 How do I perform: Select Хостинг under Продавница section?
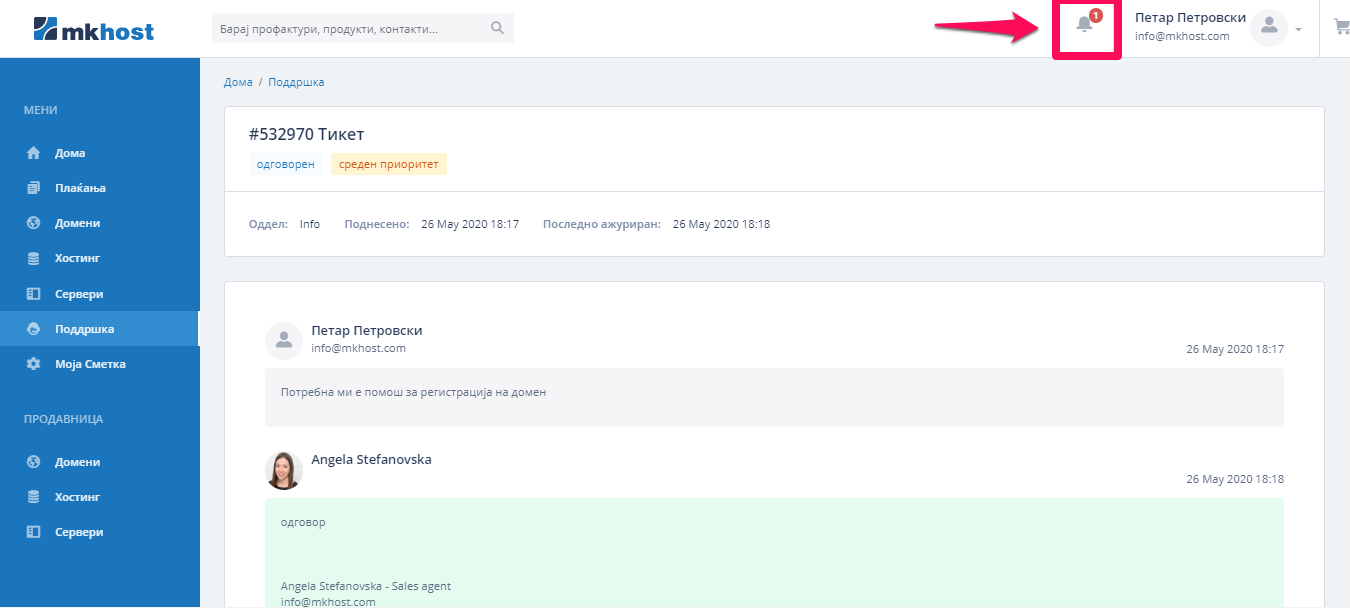coord(77,497)
